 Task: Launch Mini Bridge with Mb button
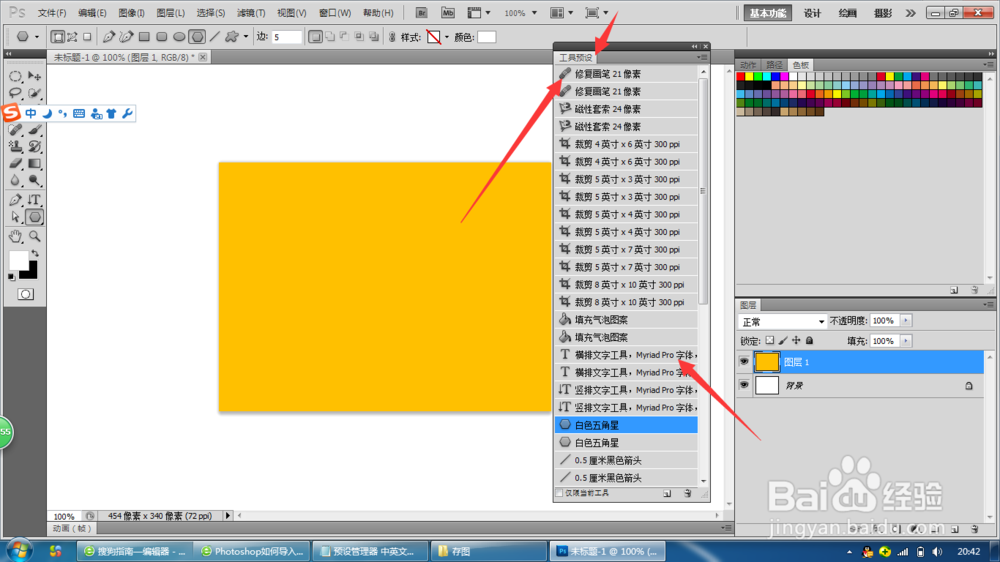click(x=448, y=13)
